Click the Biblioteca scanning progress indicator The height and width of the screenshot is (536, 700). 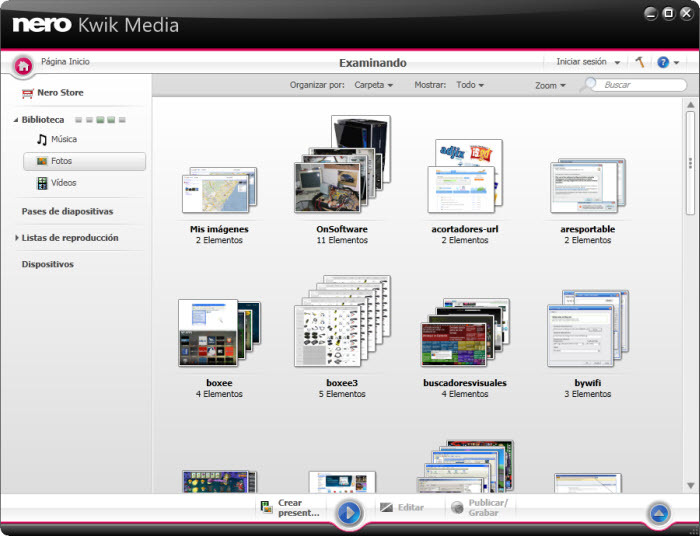pyautogui.click(x=100, y=120)
